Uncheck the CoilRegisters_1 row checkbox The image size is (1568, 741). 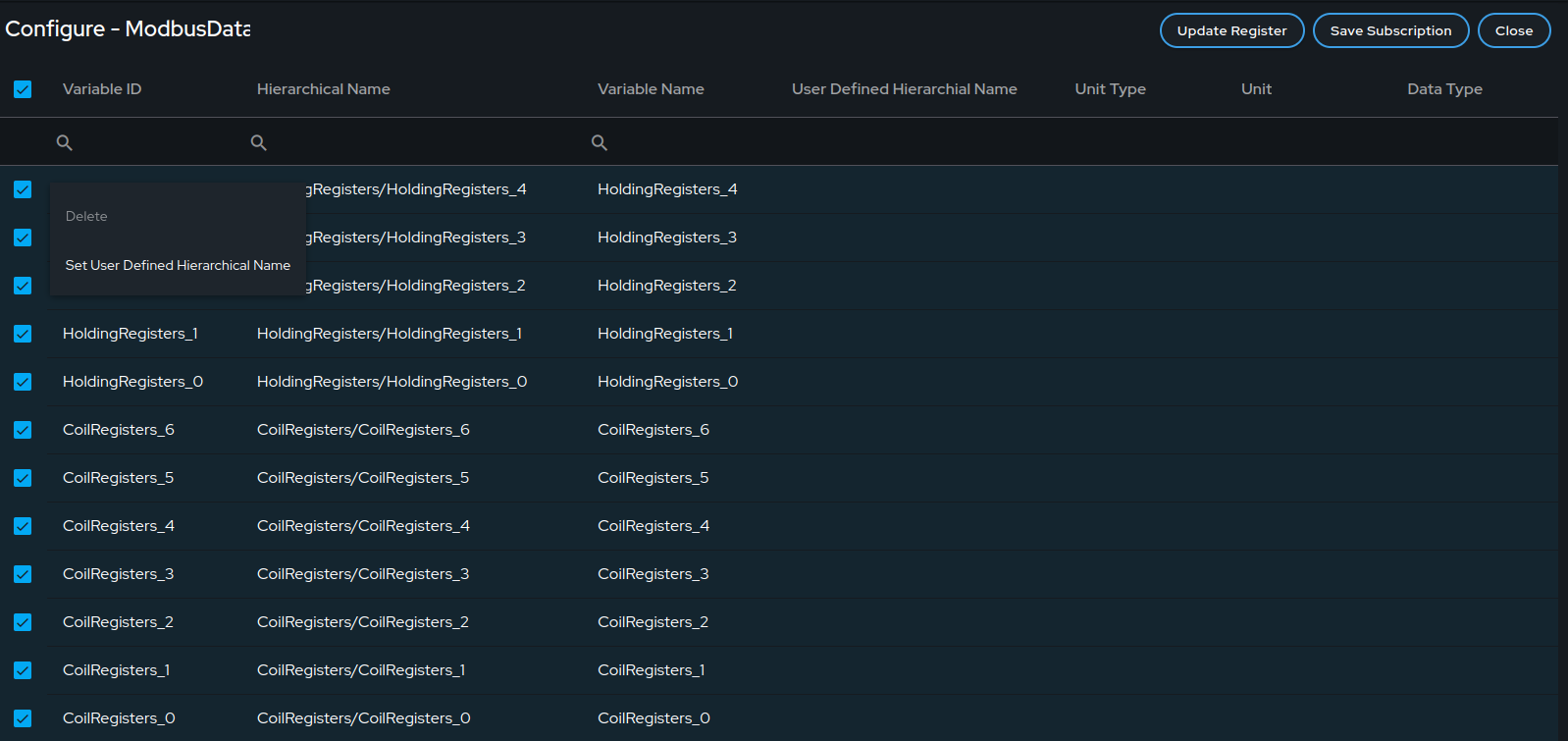[23, 670]
